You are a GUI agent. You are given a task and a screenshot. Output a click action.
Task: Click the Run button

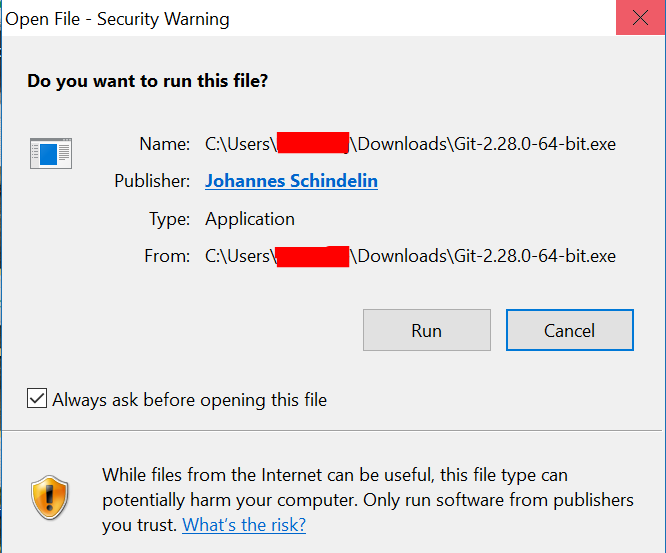426,330
